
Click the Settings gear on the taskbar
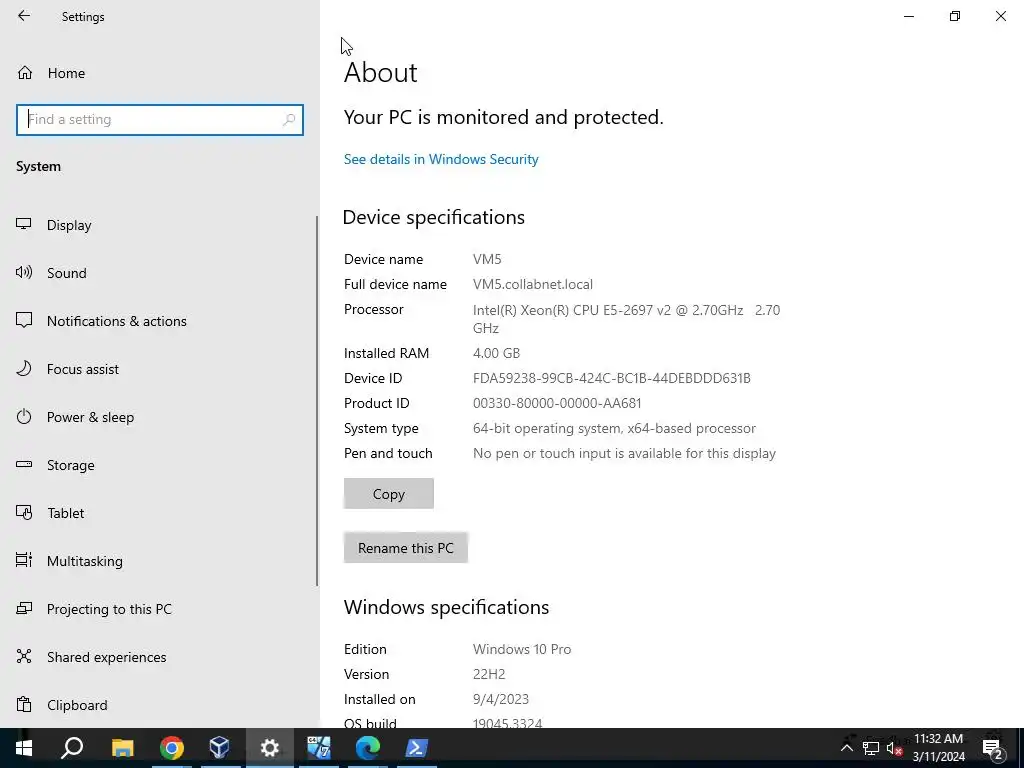[x=269, y=748]
